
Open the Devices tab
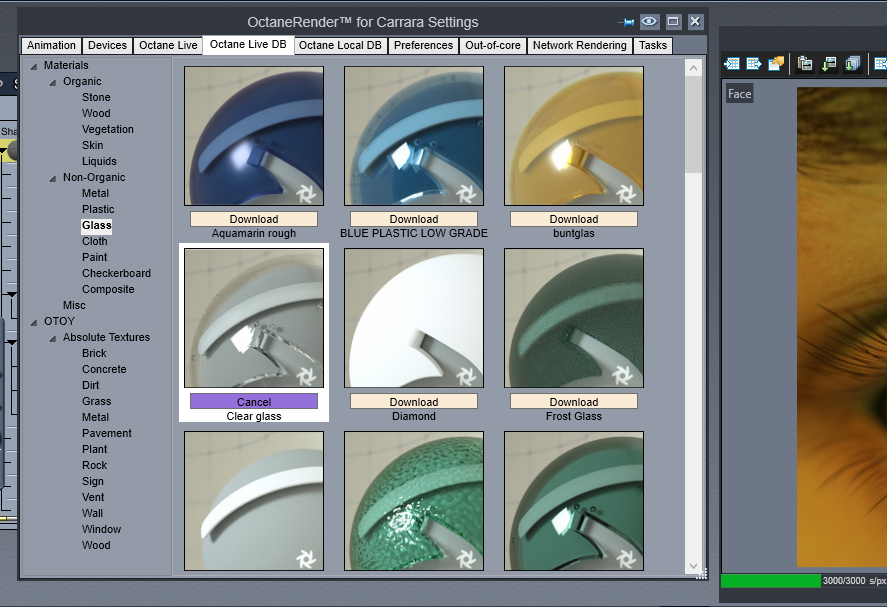point(107,45)
